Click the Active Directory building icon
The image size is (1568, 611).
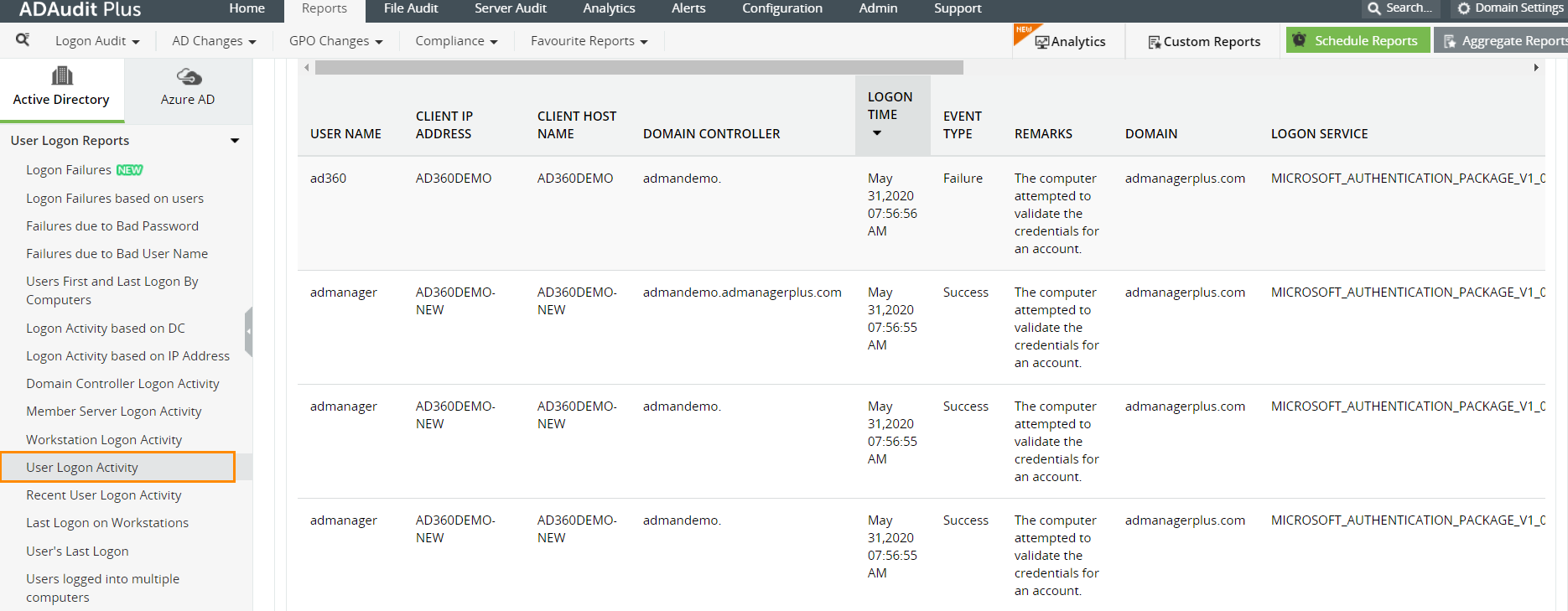tap(62, 75)
